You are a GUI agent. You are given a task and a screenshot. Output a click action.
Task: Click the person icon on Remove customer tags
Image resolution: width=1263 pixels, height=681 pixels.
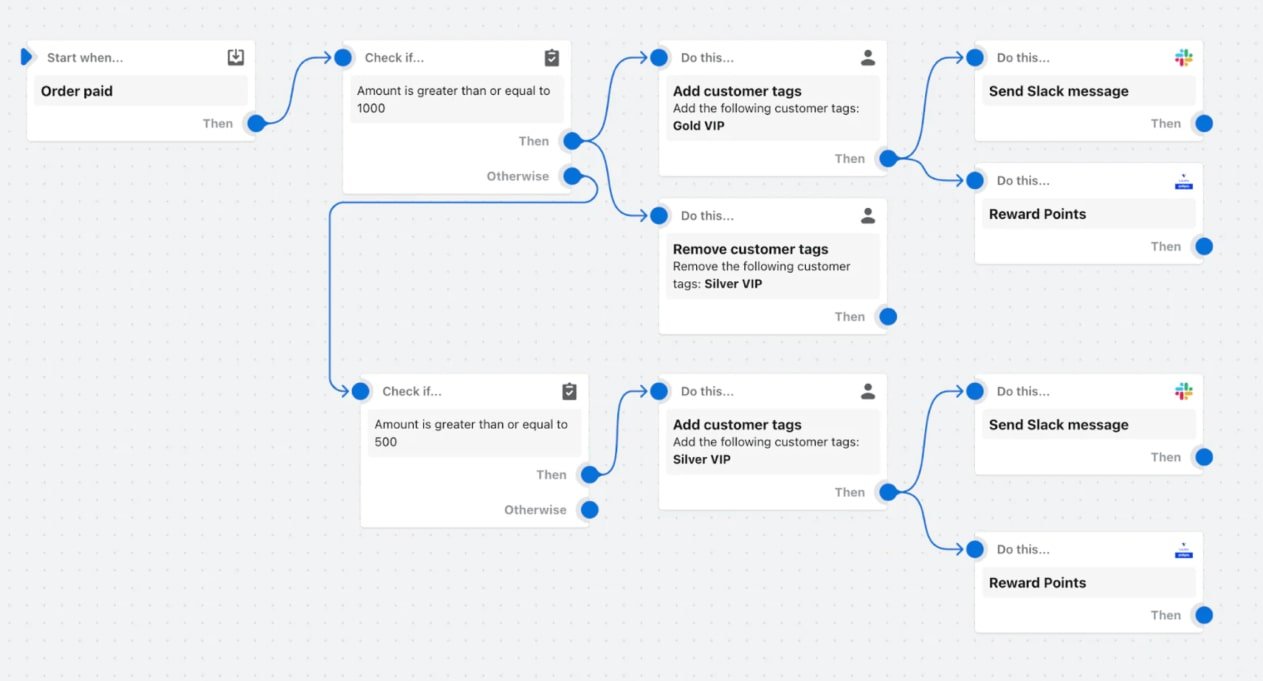coord(868,215)
